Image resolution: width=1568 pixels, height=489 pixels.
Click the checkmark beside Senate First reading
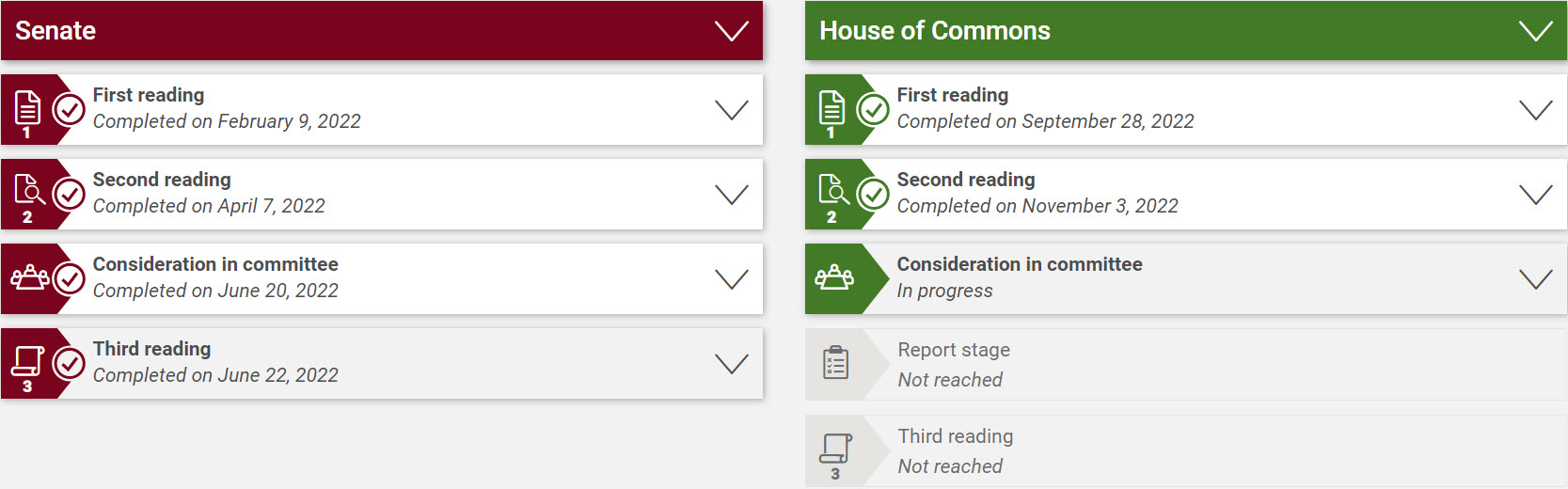click(x=69, y=110)
